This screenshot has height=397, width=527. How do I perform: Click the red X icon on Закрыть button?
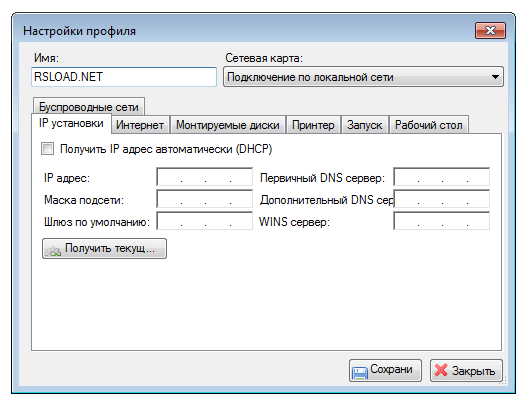coord(441,370)
